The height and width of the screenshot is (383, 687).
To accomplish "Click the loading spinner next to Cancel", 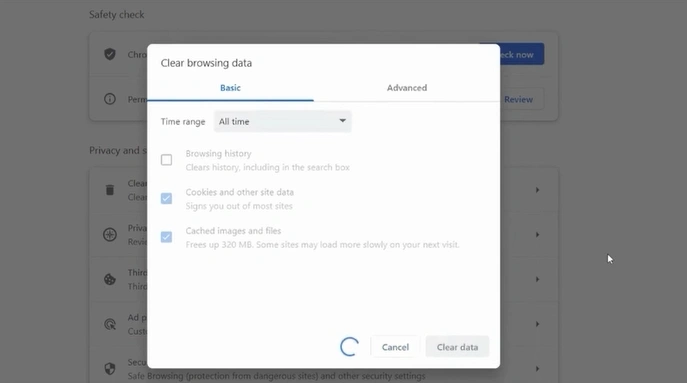I will (x=349, y=347).
